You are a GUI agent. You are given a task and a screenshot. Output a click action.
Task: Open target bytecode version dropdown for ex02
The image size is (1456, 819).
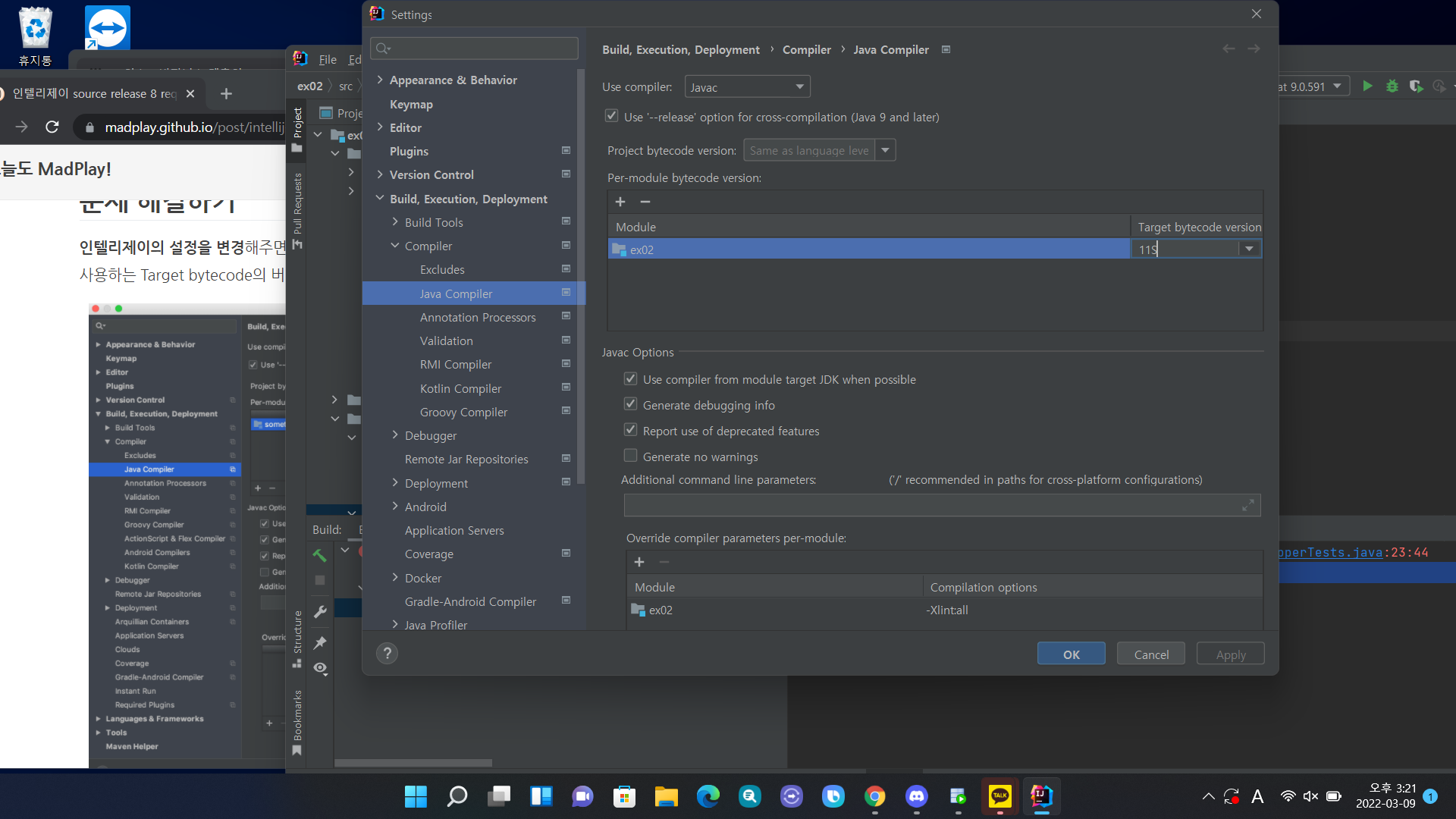(1249, 249)
